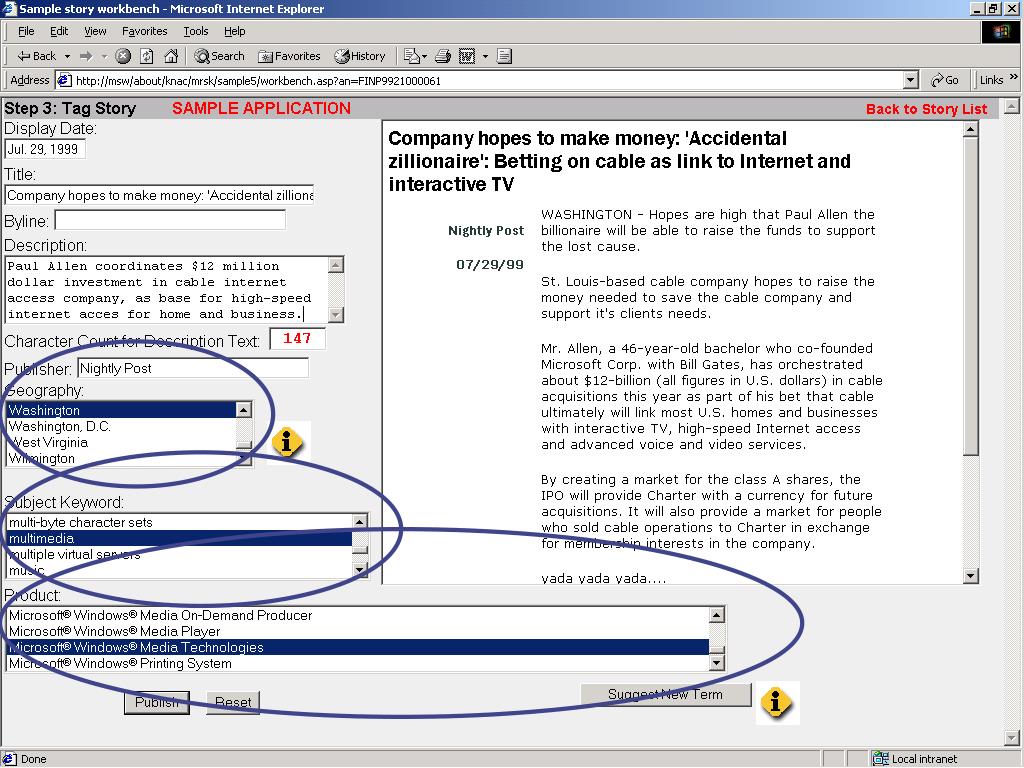Viewport: 1024px width, 768px height.
Task: Open the Search pane from the toolbar
Action: pos(219,56)
